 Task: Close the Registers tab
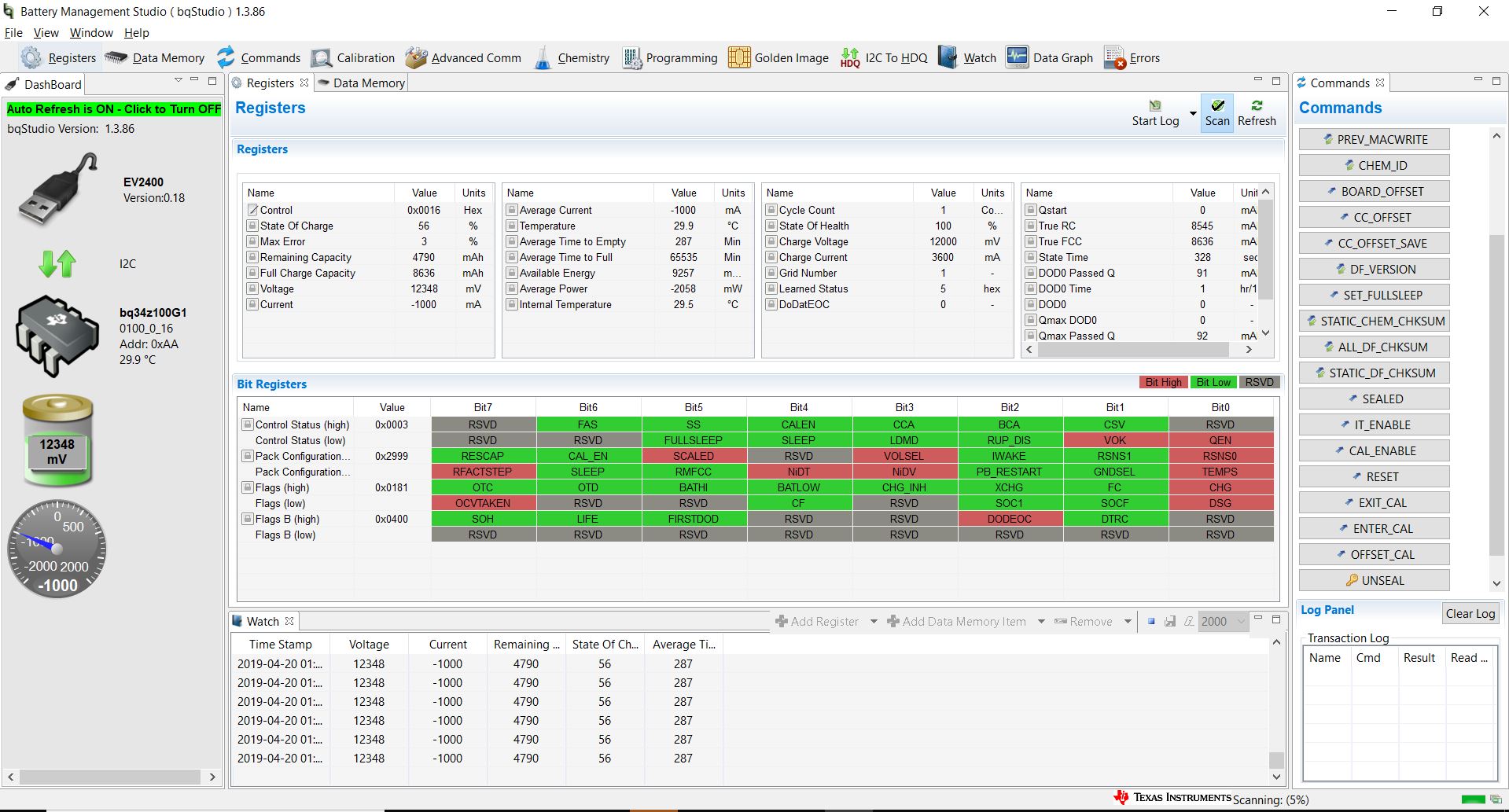304,83
